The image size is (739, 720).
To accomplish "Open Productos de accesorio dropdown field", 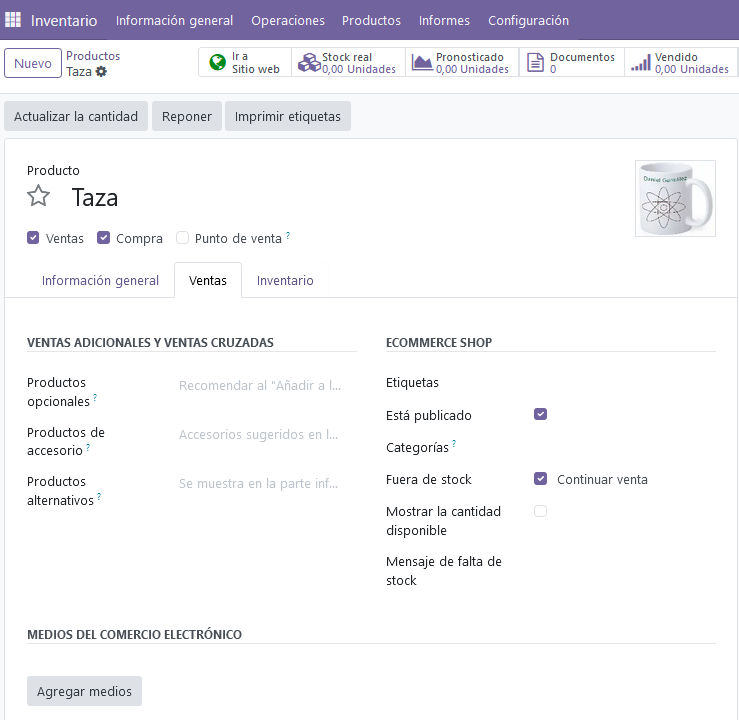I will [x=260, y=435].
